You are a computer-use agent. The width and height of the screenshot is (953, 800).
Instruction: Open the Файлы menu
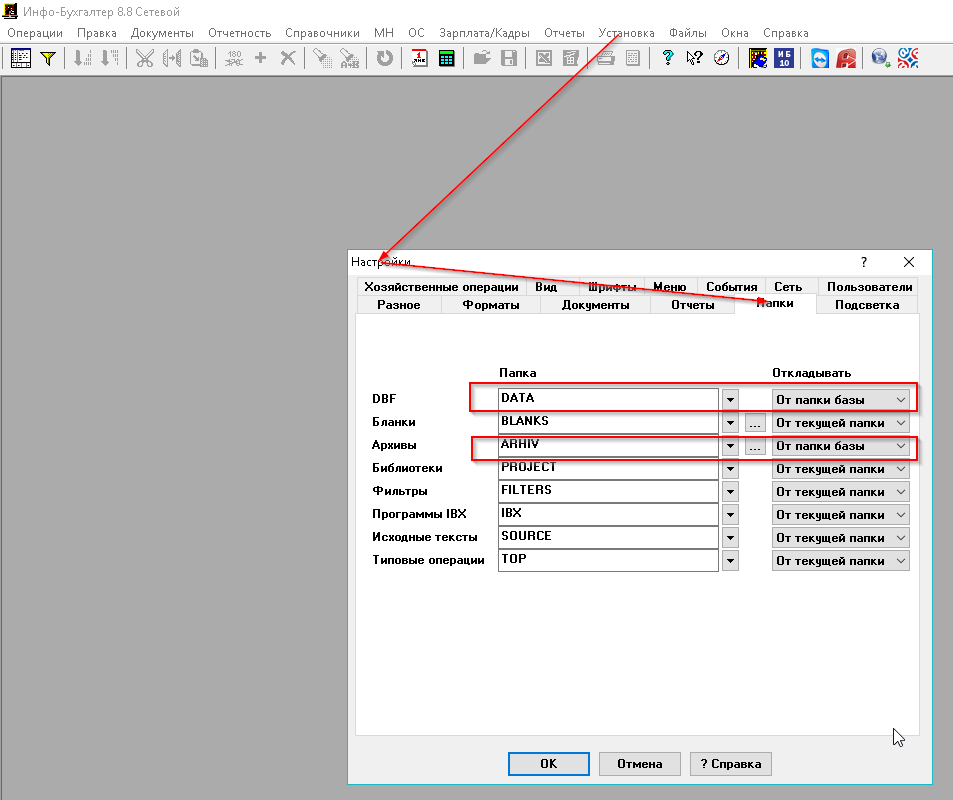click(x=688, y=33)
